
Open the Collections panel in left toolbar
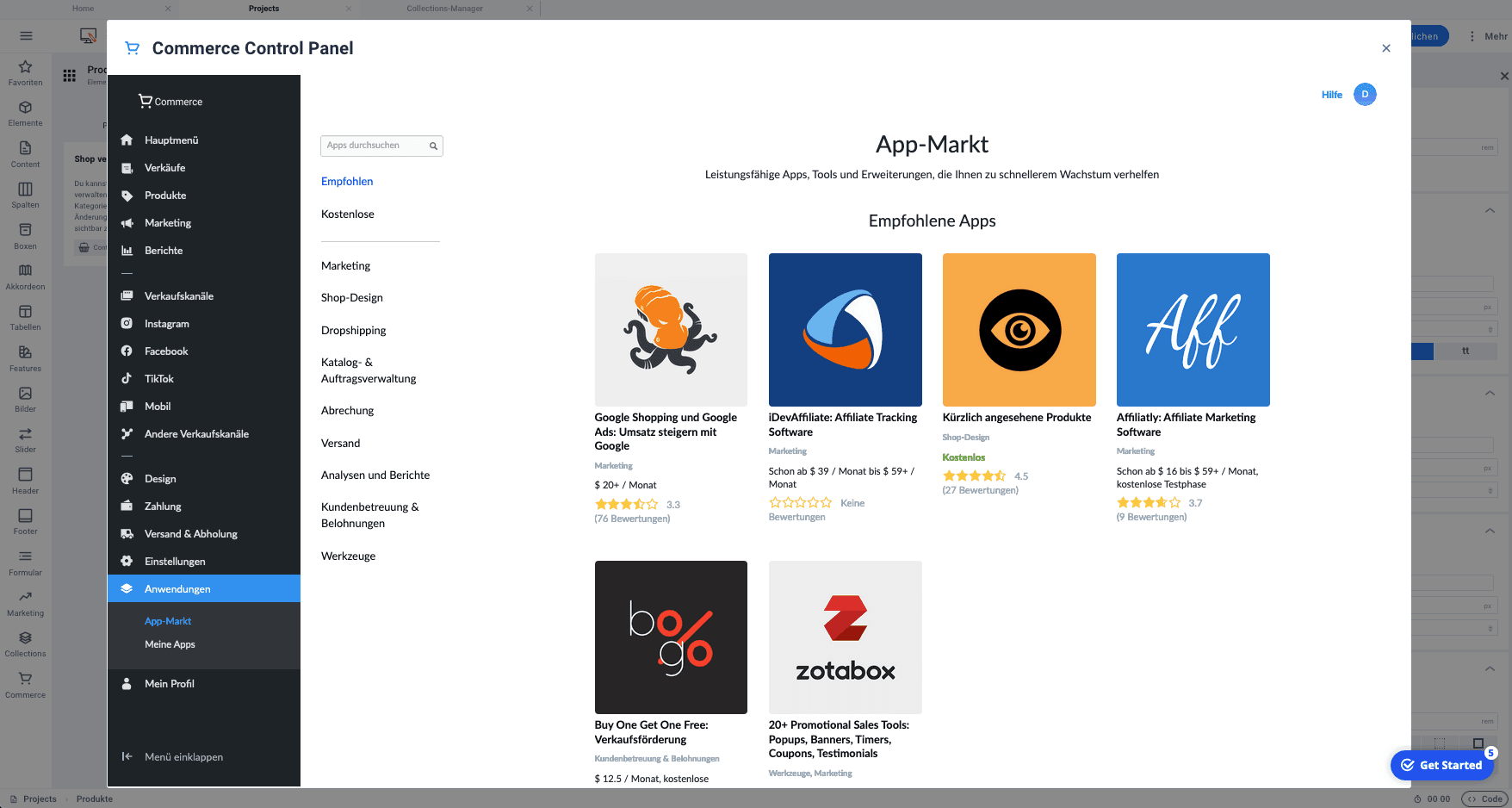(x=25, y=644)
